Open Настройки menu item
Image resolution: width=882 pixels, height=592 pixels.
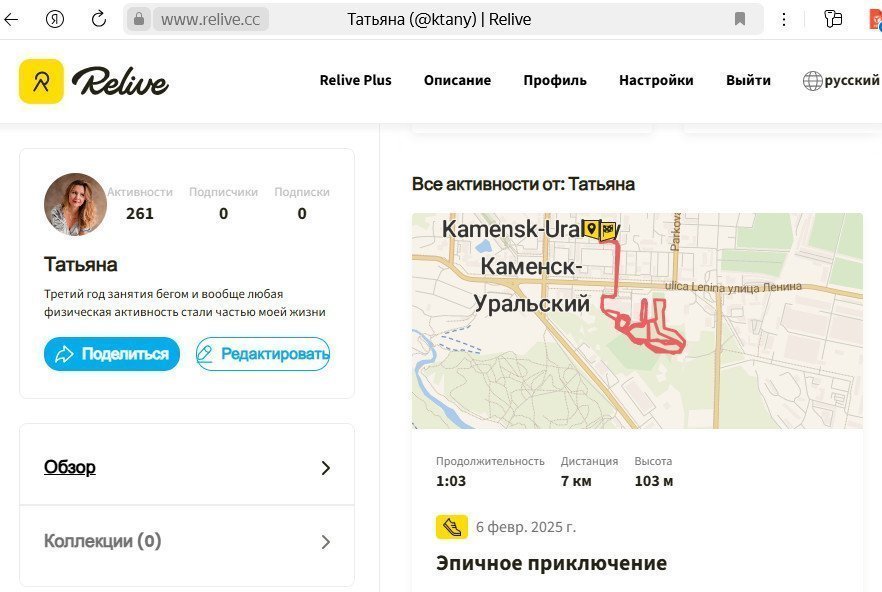(x=656, y=80)
